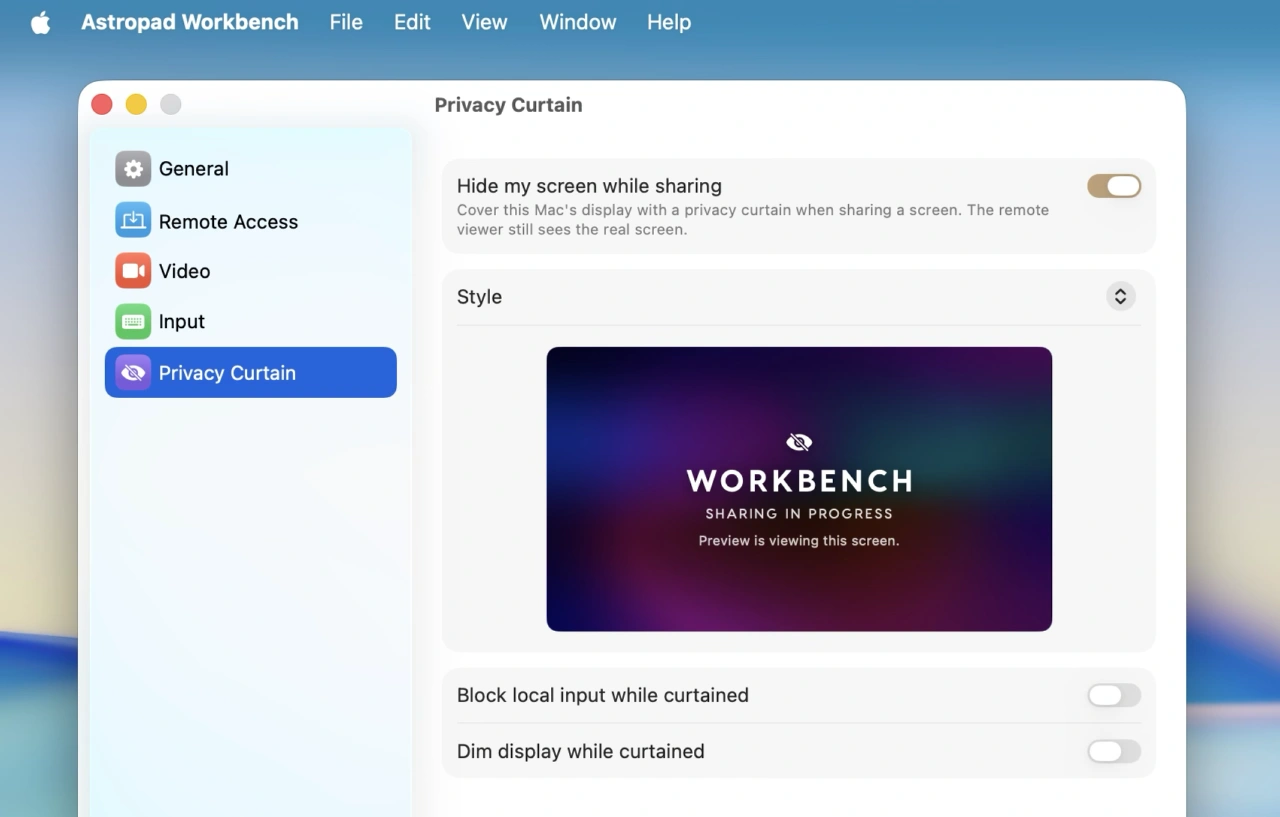Open the File menu
The image size is (1280, 817).
pos(346,22)
